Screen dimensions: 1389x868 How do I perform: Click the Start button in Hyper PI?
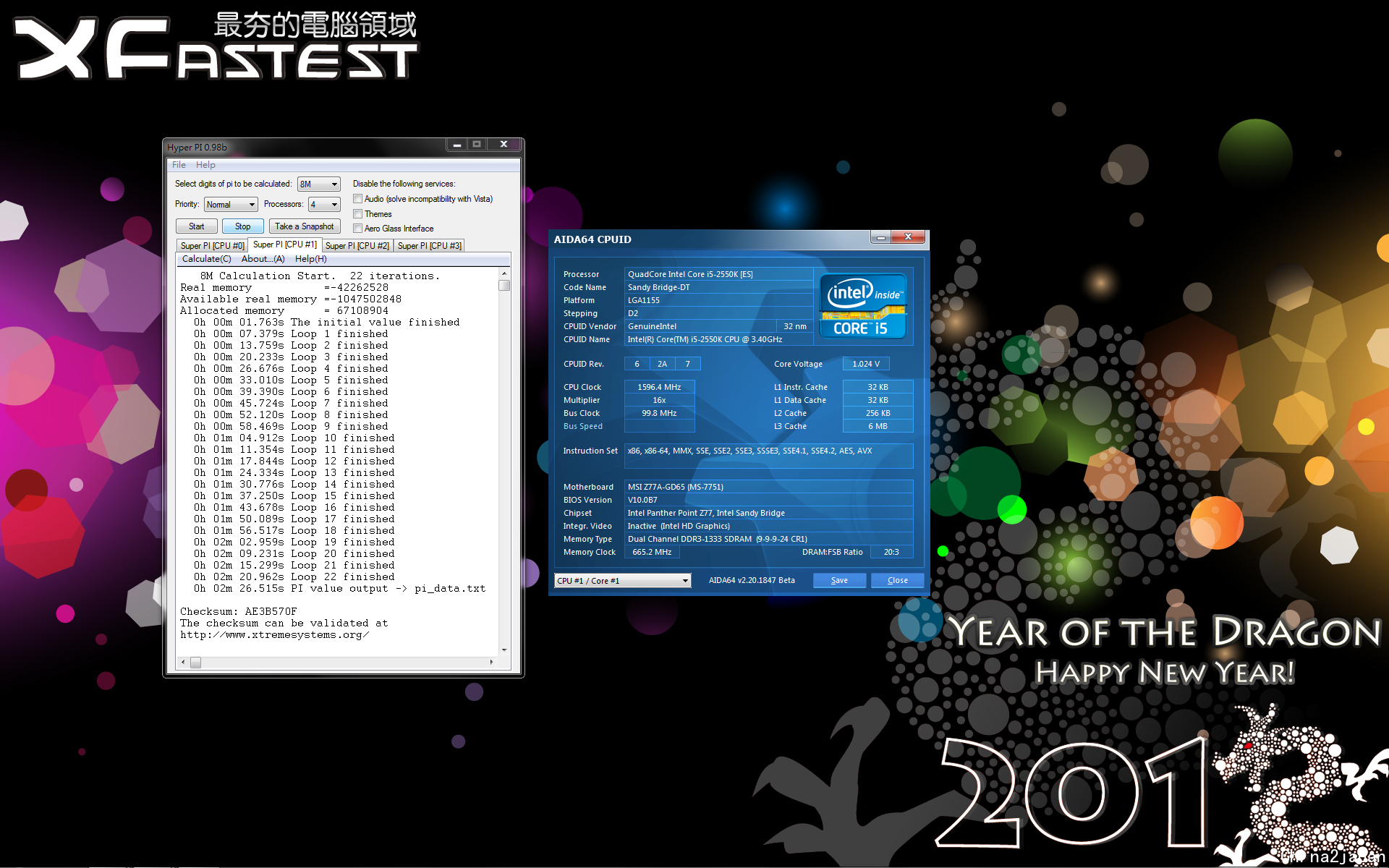point(196,226)
